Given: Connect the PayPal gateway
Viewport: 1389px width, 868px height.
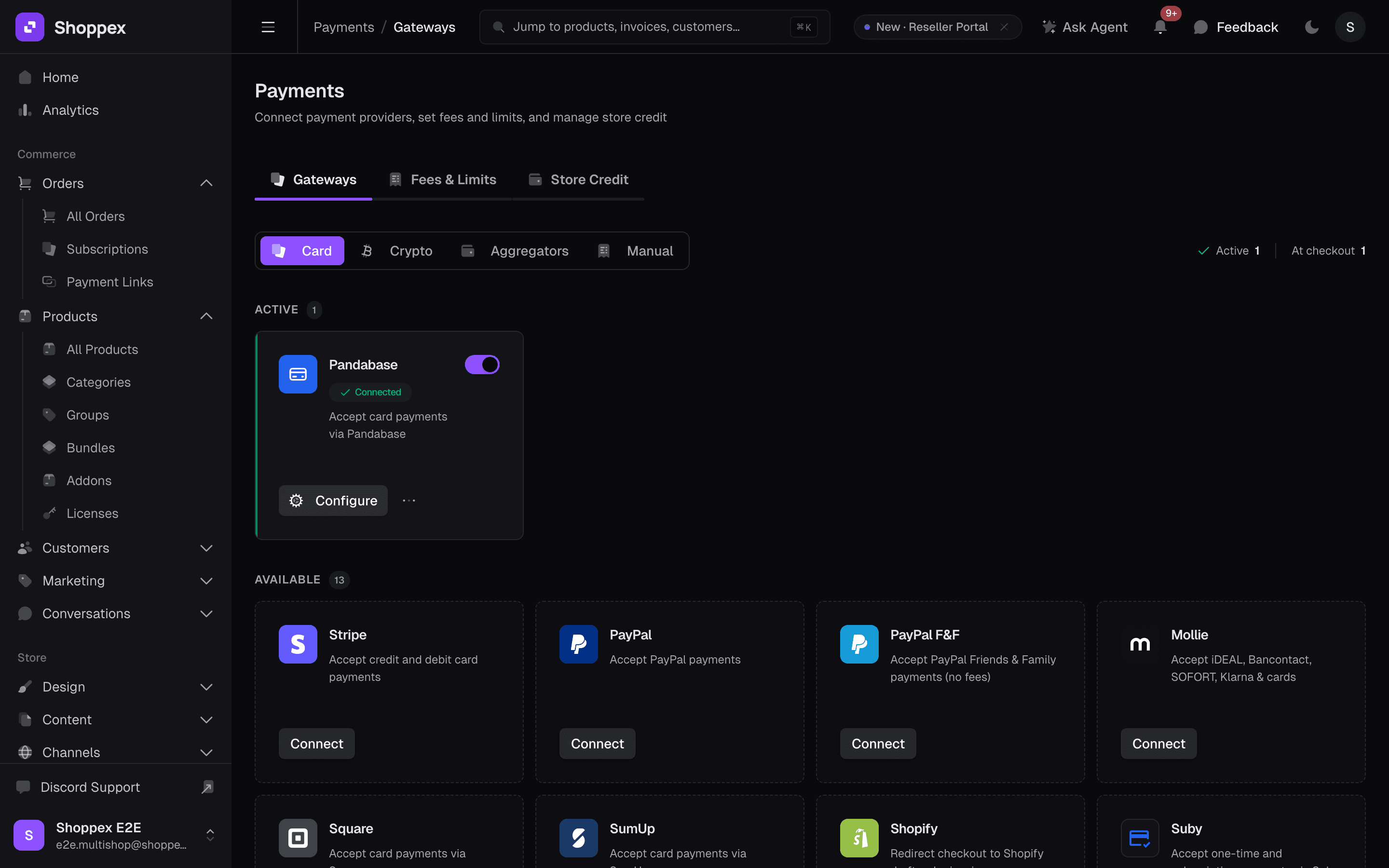Looking at the screenshot, I should coord(598,744).
